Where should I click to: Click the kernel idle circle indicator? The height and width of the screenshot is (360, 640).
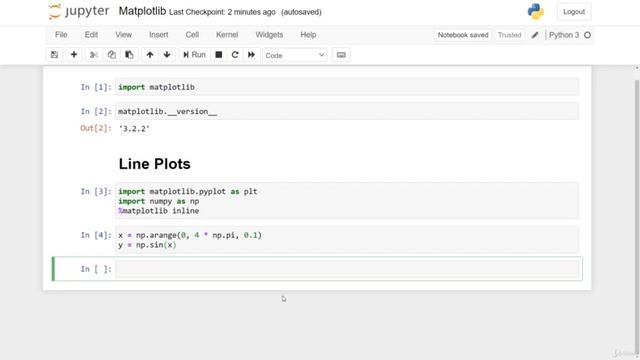coord(587,35)
